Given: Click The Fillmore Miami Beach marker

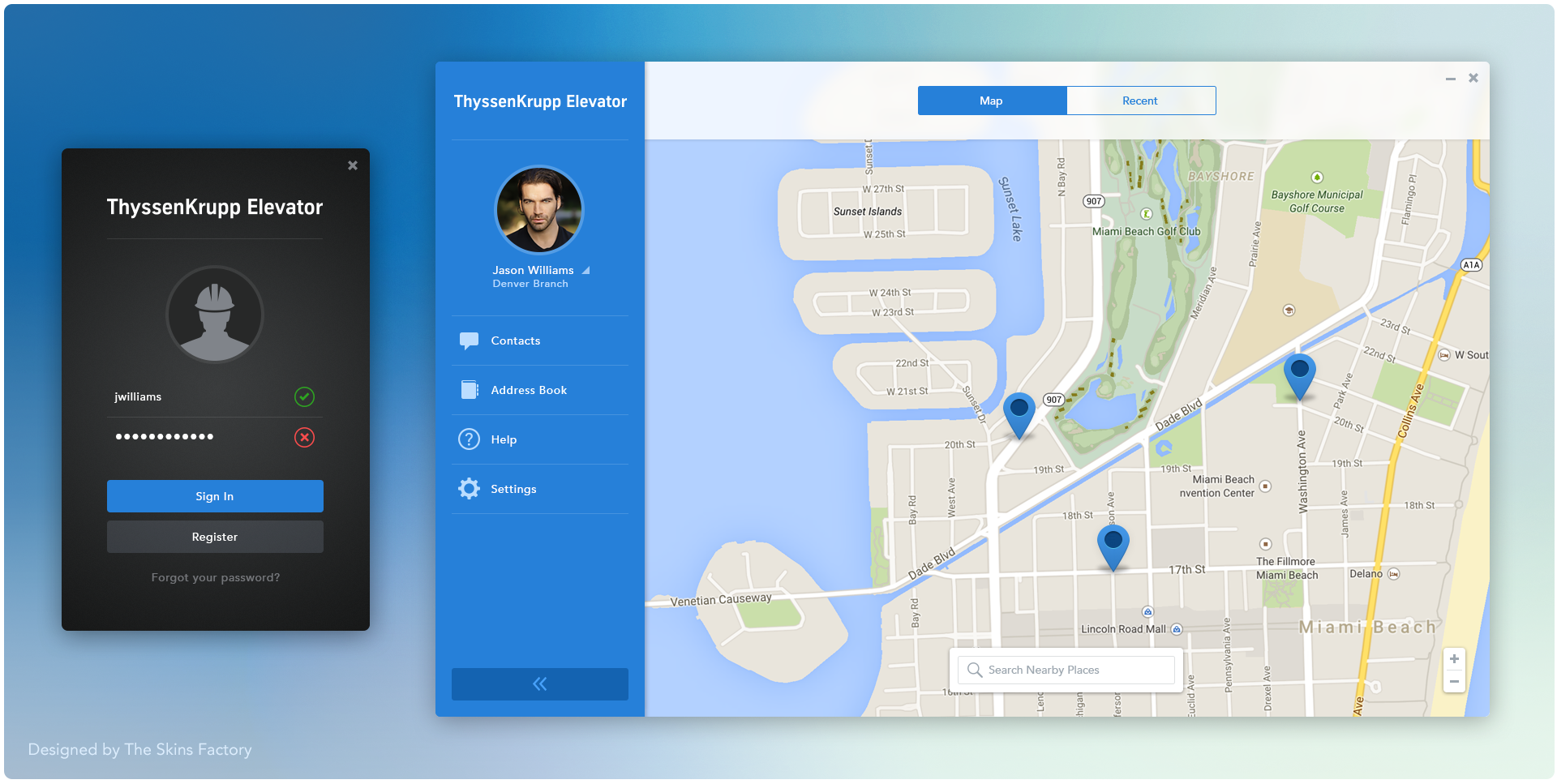Looking at the screenshot, I should [x=1266, y=544].
